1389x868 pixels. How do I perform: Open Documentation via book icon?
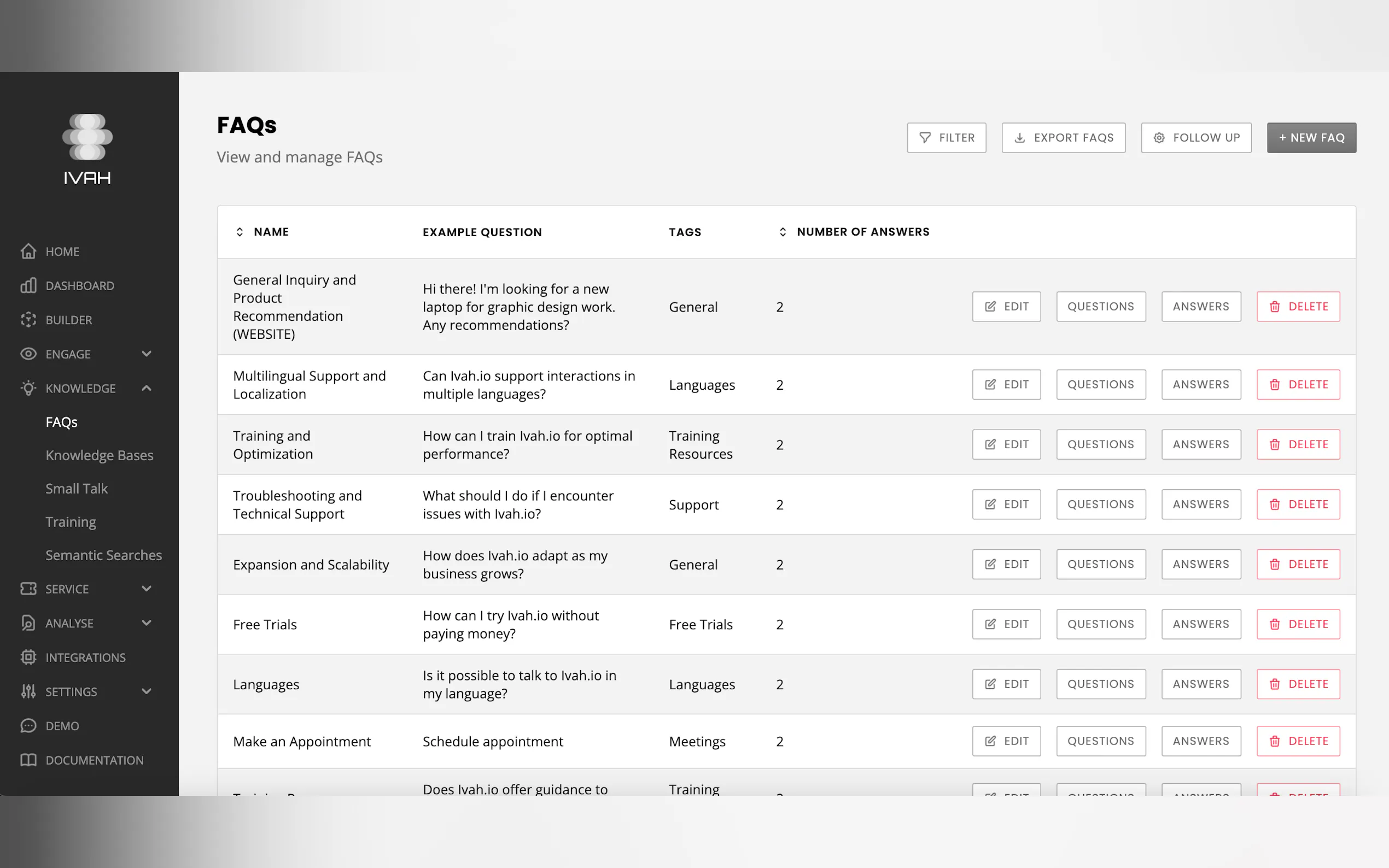point(28,760)
